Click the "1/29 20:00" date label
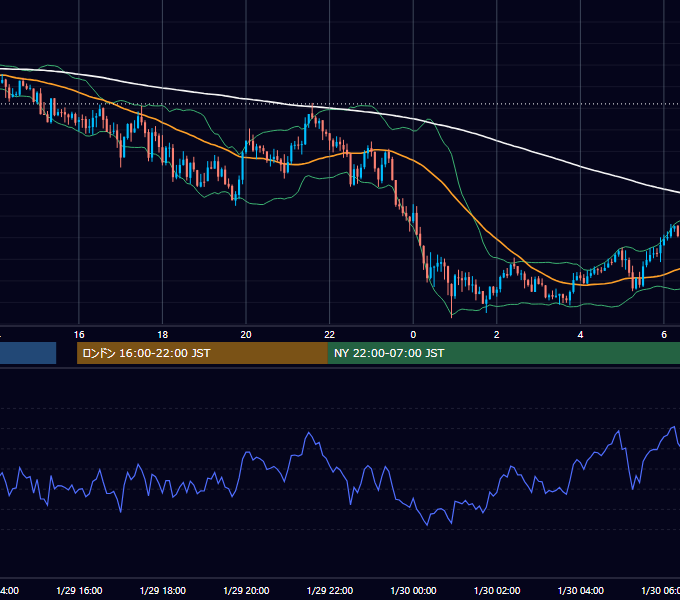 pyautogui.click(x=246, y=590)
